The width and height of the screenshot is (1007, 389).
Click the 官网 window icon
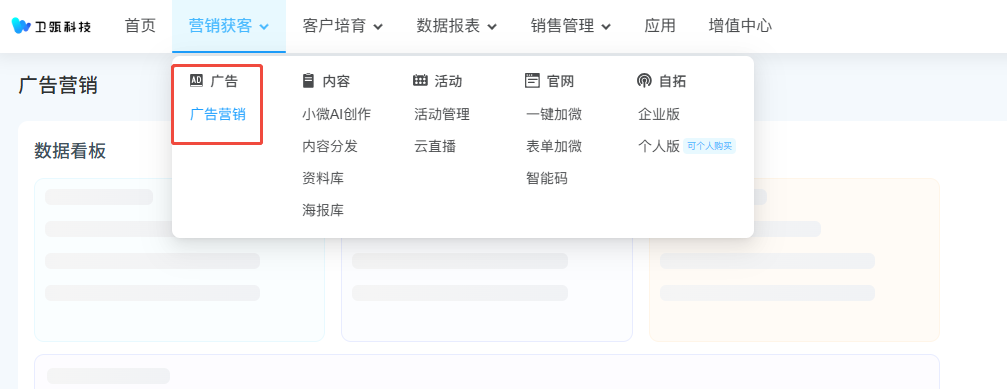coord(532,80)
